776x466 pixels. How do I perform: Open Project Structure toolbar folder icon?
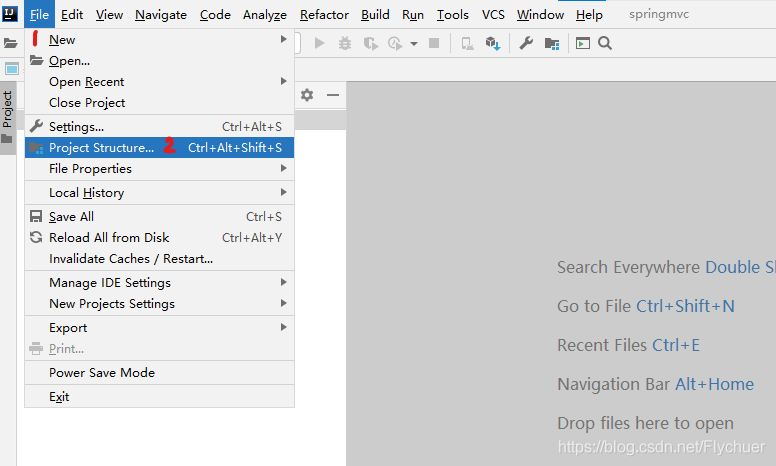click(x=552, y=44)
